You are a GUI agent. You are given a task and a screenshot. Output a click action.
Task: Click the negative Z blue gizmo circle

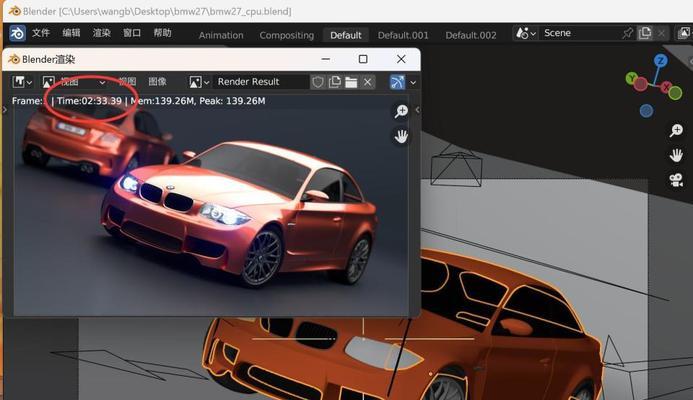646,111
